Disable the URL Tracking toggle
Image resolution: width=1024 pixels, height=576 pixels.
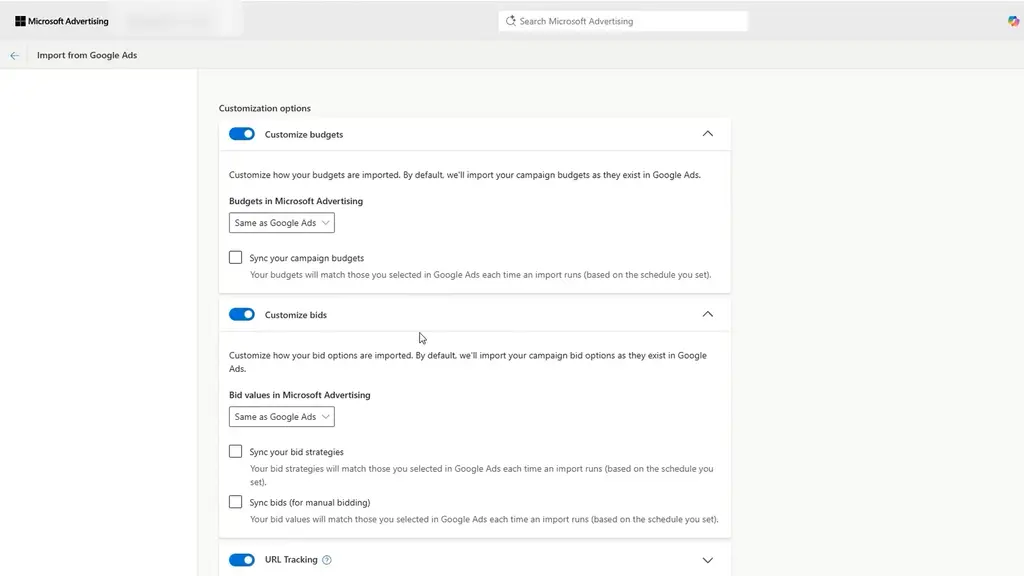pos(242,560)
